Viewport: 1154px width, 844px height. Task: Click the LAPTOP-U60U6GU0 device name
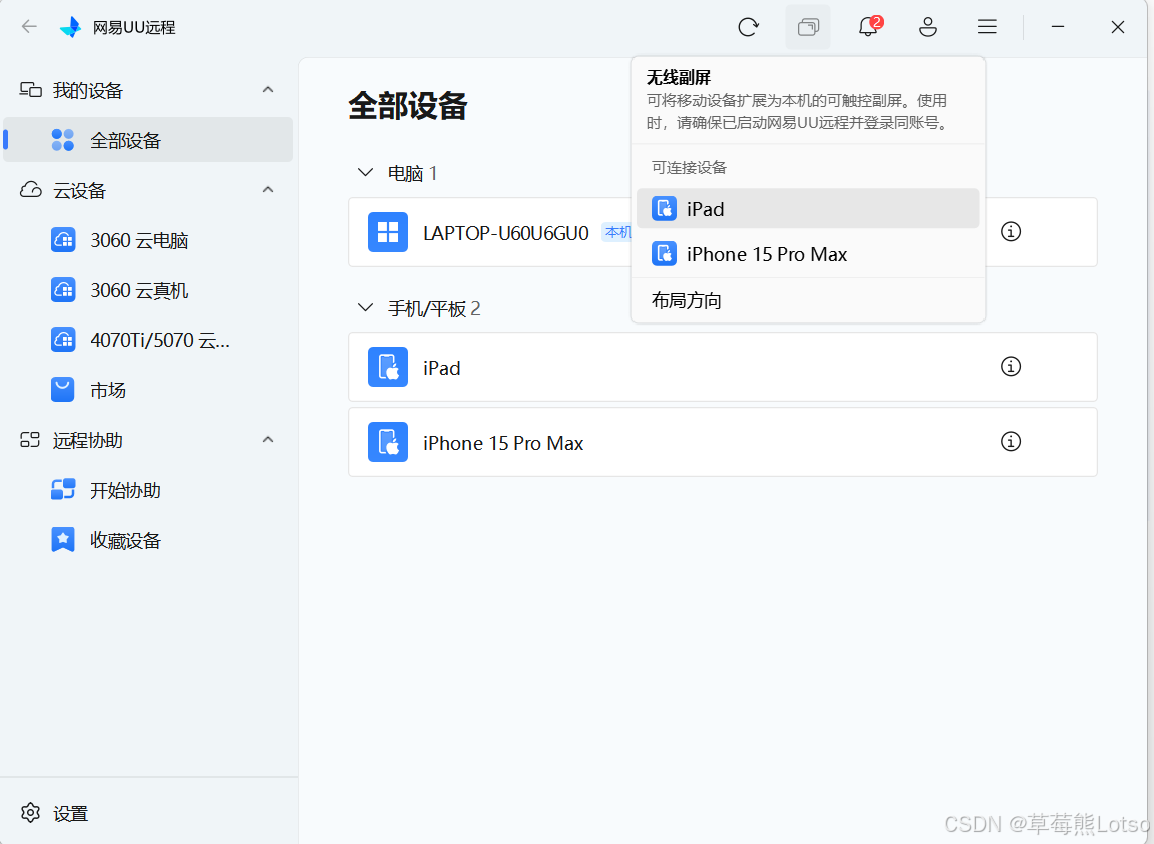coord(506,233)
